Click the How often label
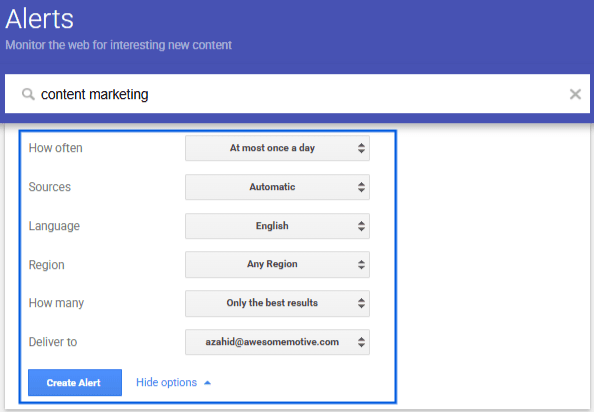The width and height of the screenshot is (594, 412). pos(55,148)
